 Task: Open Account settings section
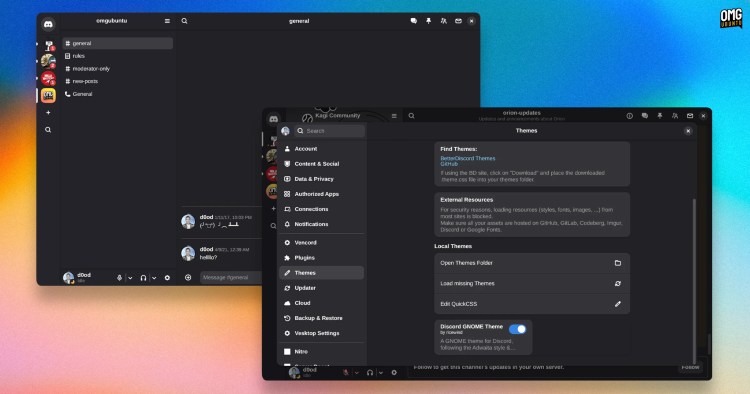(x=321, y=149)
